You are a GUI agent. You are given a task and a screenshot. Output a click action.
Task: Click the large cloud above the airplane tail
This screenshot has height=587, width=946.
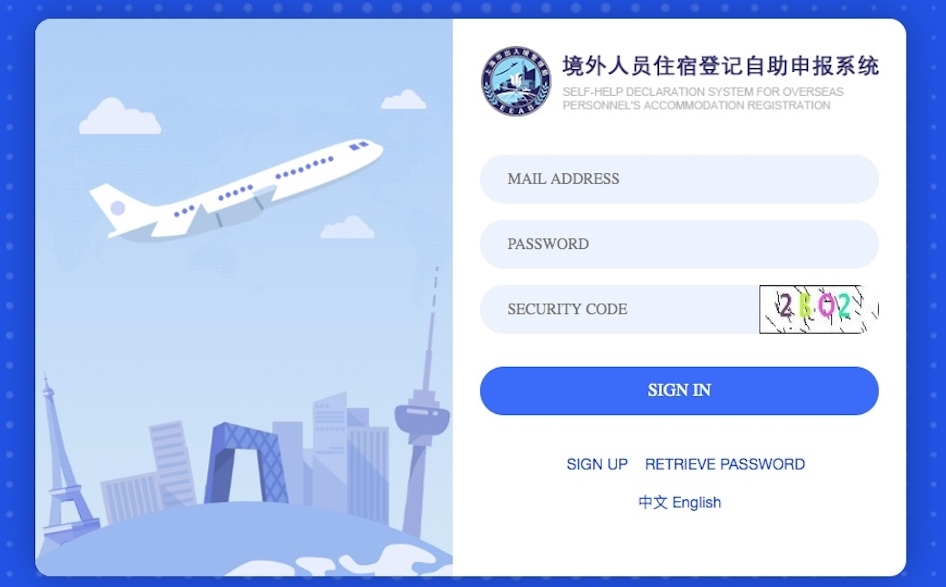(120, 116)
